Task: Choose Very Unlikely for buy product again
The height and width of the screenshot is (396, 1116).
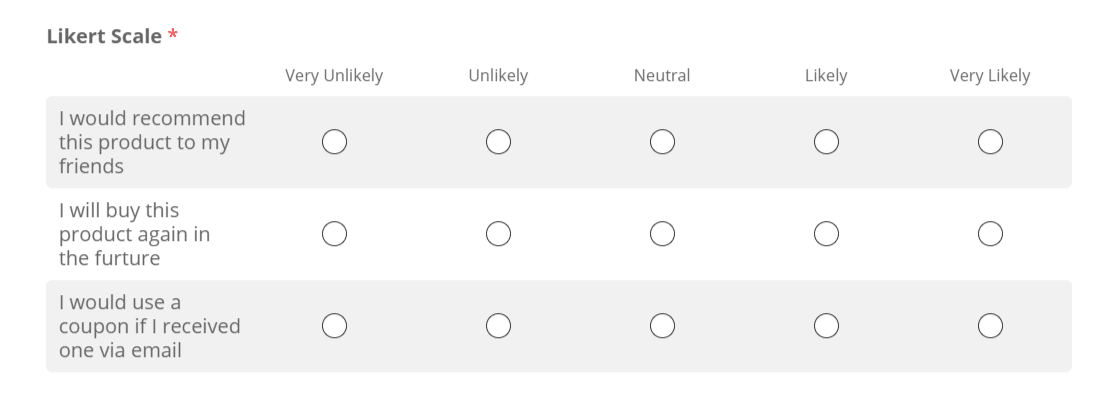Action: pos(335,234)
